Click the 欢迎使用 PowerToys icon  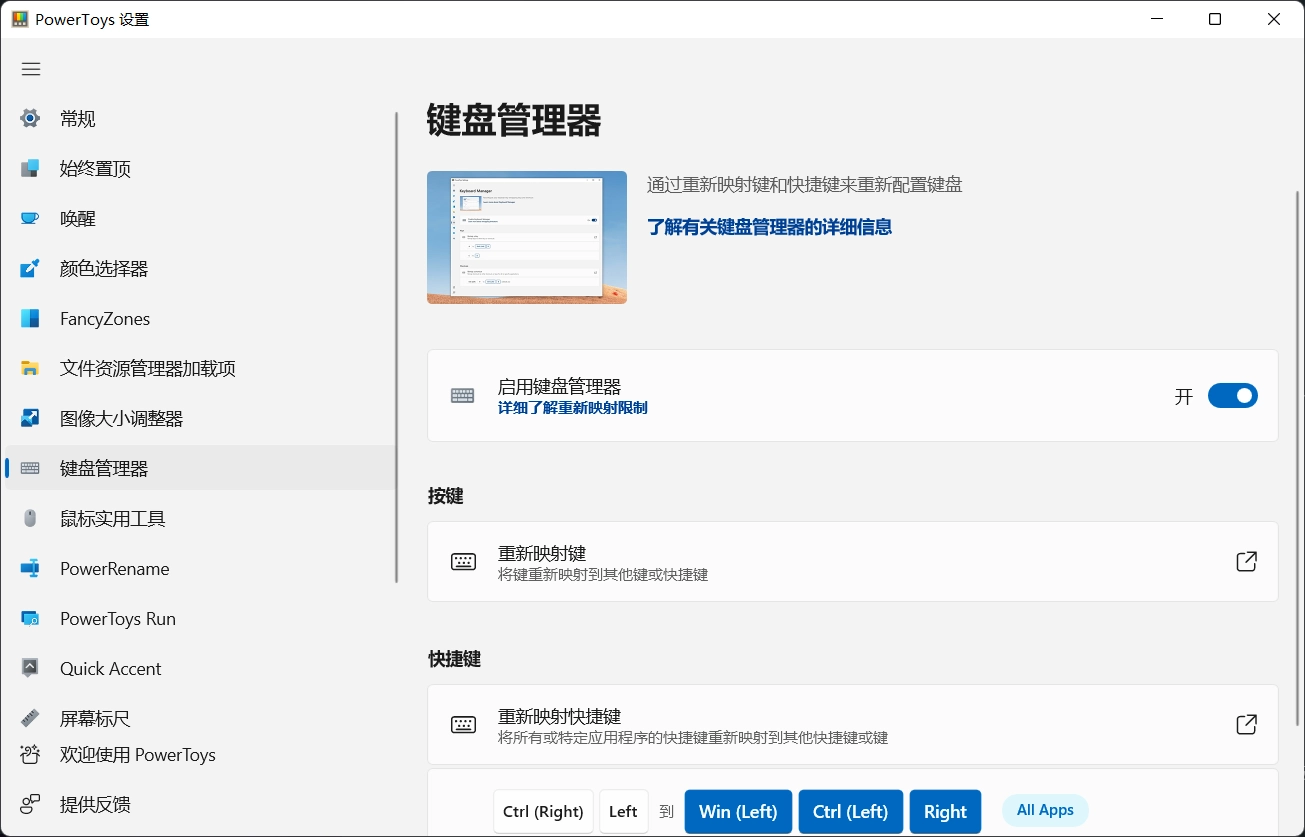30,754
